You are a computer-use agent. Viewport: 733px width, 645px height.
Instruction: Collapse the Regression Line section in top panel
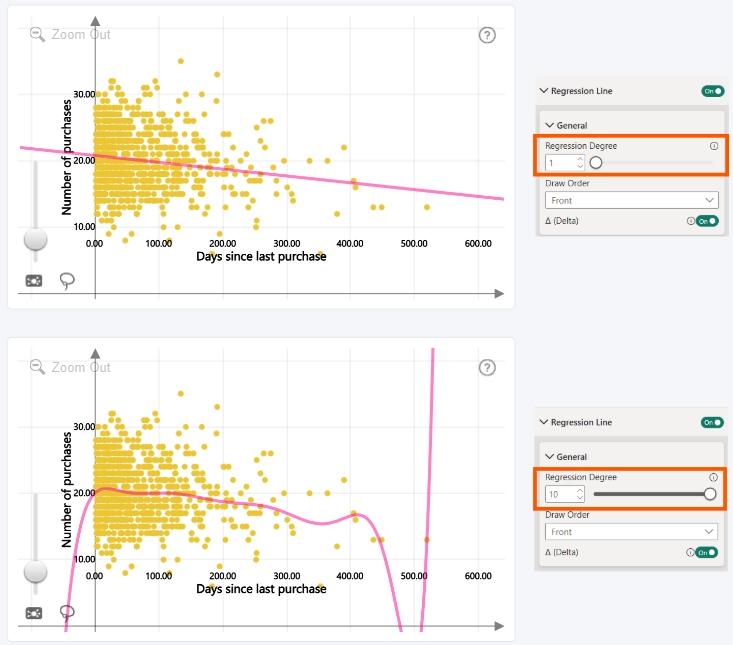(x=544, y=91)
